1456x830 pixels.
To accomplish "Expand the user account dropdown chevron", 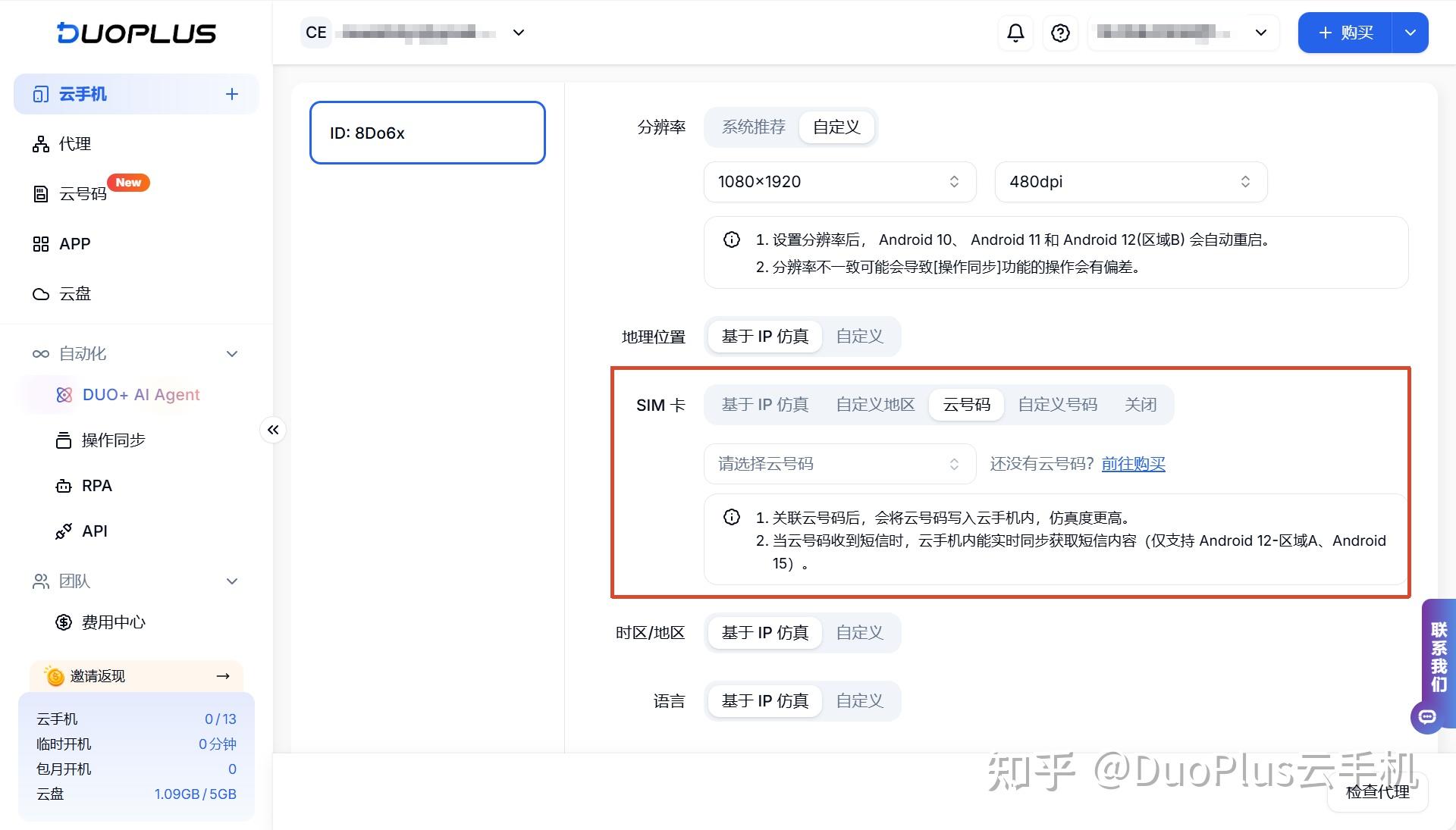I will [1260, 33].
